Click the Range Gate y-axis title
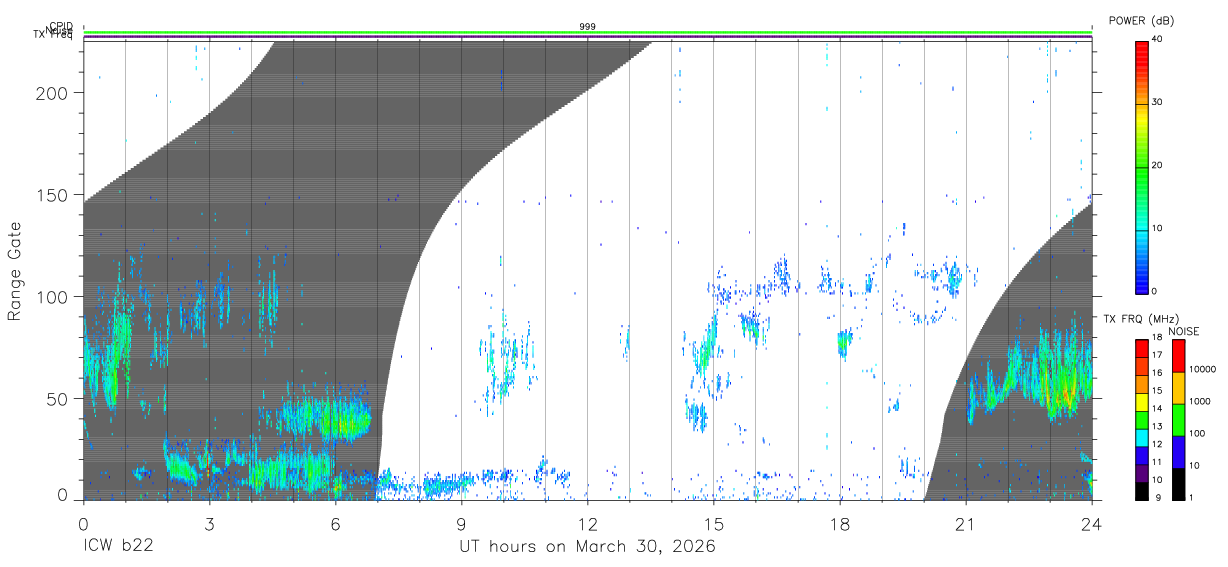The image size is (1228, 567). 15,271
